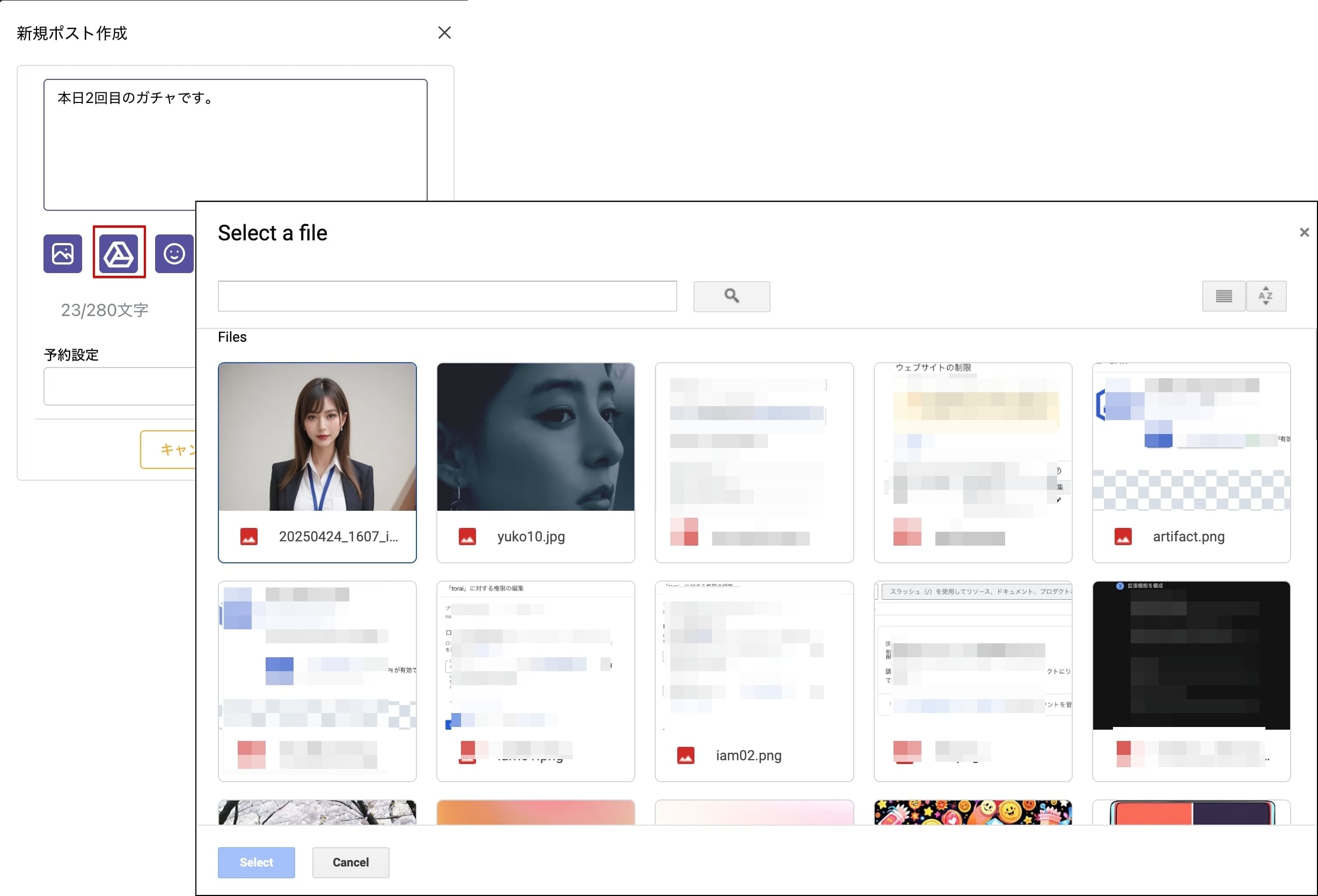Click the red image icon beside iam02.png
Screen dimensions: 1318x896
[685, 755]
